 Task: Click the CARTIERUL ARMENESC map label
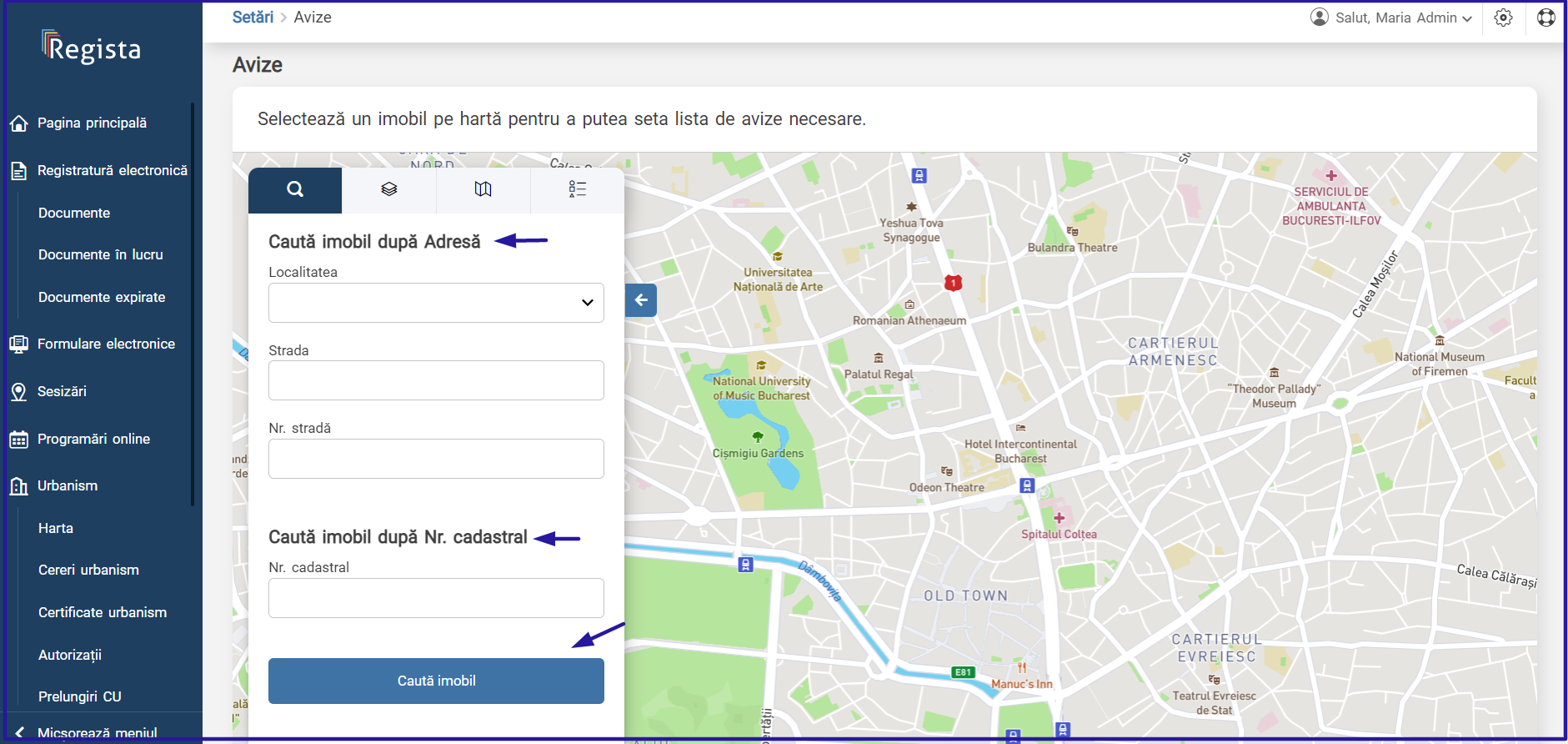tap(1173, 352)
